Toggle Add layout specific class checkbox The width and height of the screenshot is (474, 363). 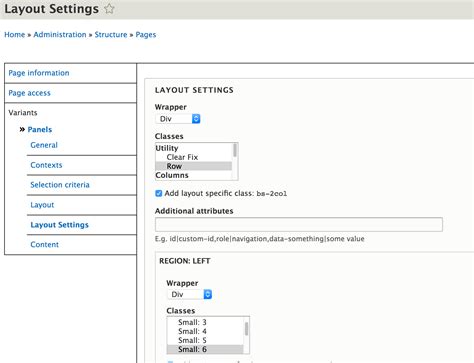point(159,193)
